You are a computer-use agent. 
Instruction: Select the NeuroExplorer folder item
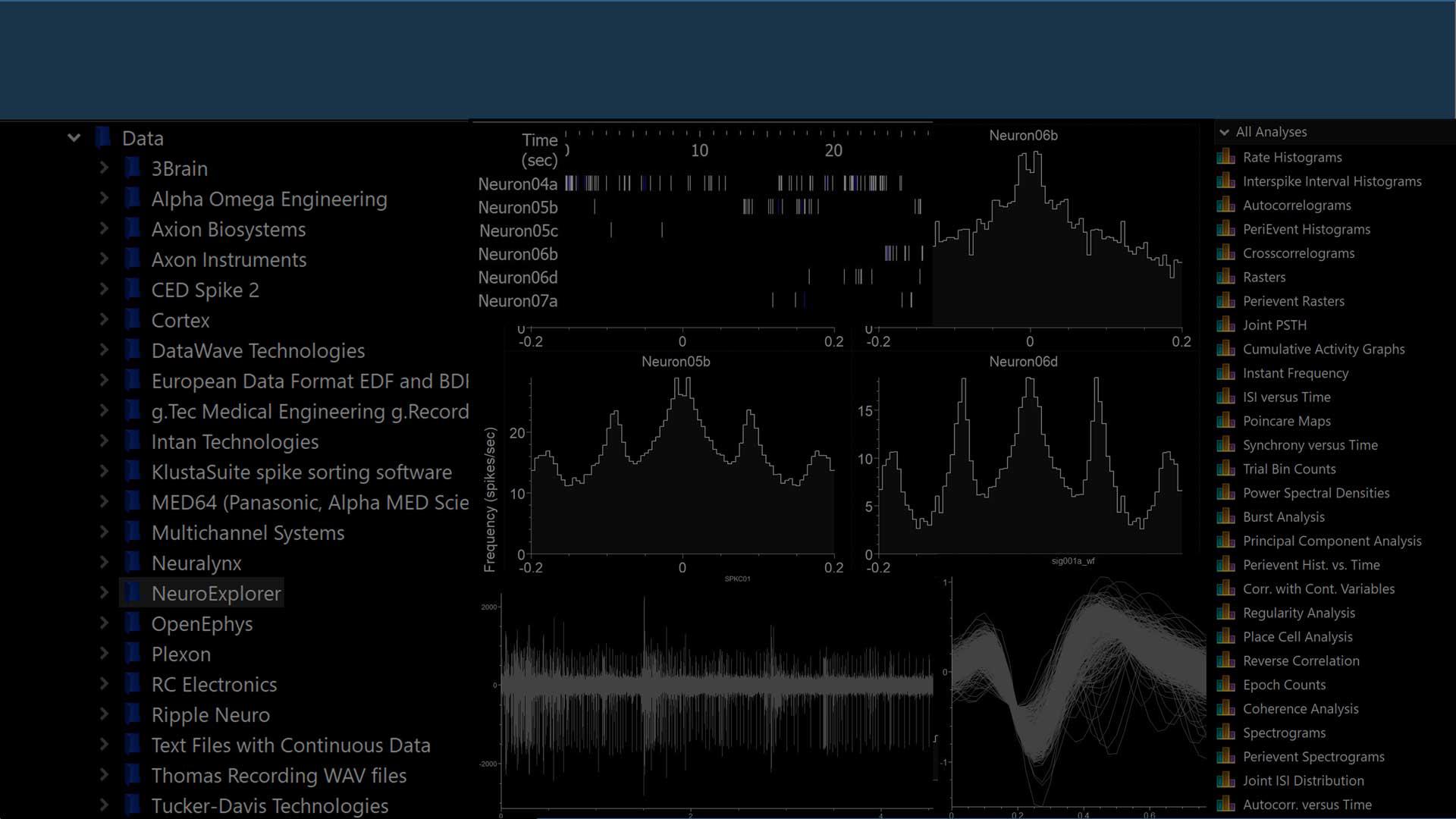click(216, 593)
